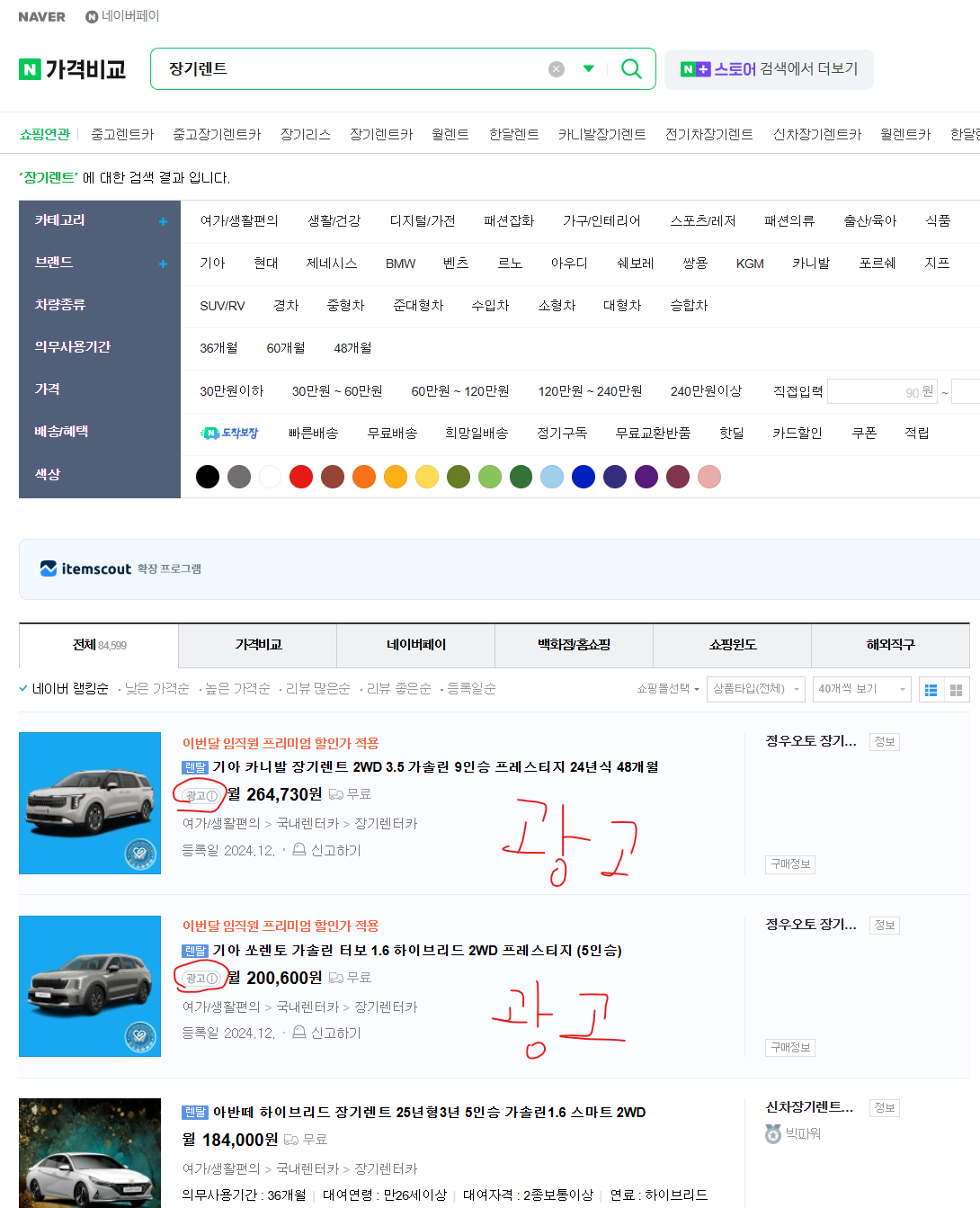
Task: Select the orange color swatch
Action: pyautogui.click(x=364, y=477)
